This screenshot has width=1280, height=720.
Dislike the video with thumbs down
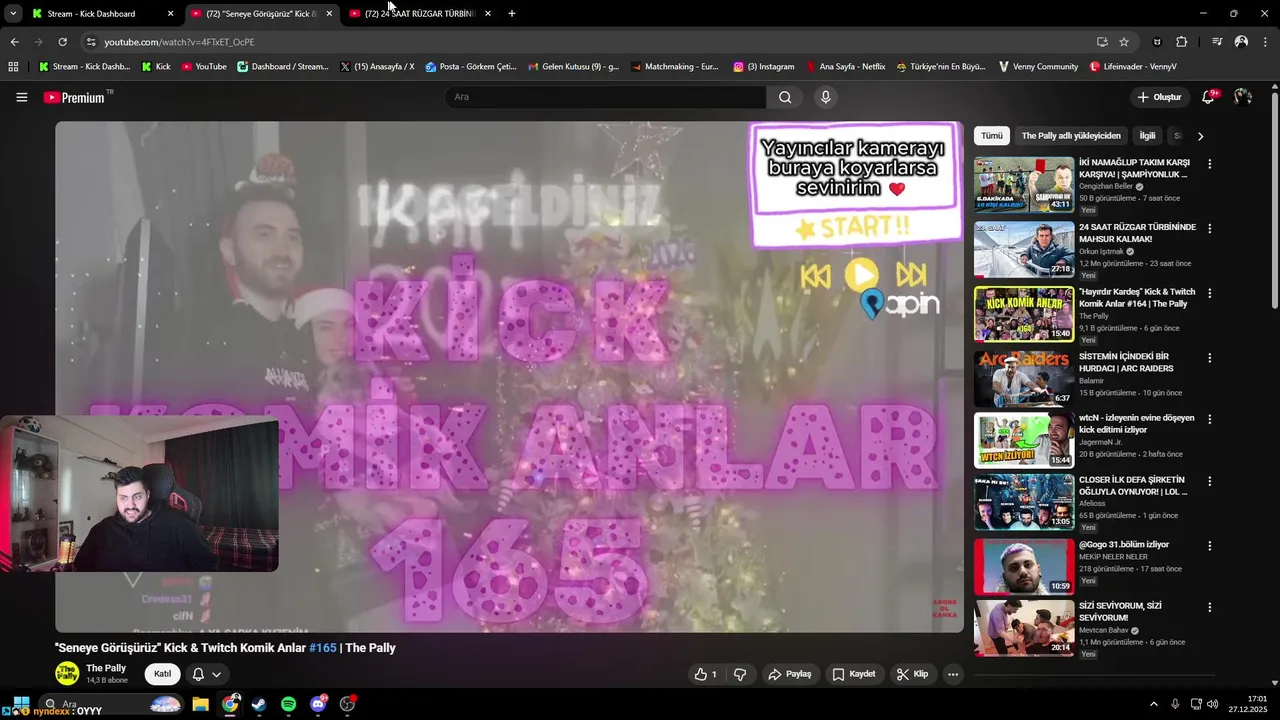(740, 674)
